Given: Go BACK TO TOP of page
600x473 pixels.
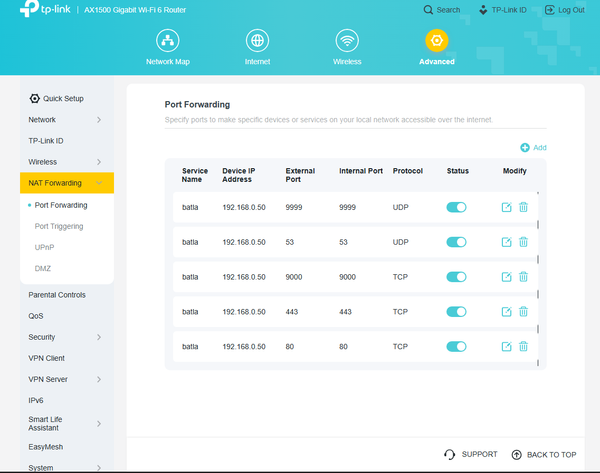Looking at the screenshot, I should 544,455.
